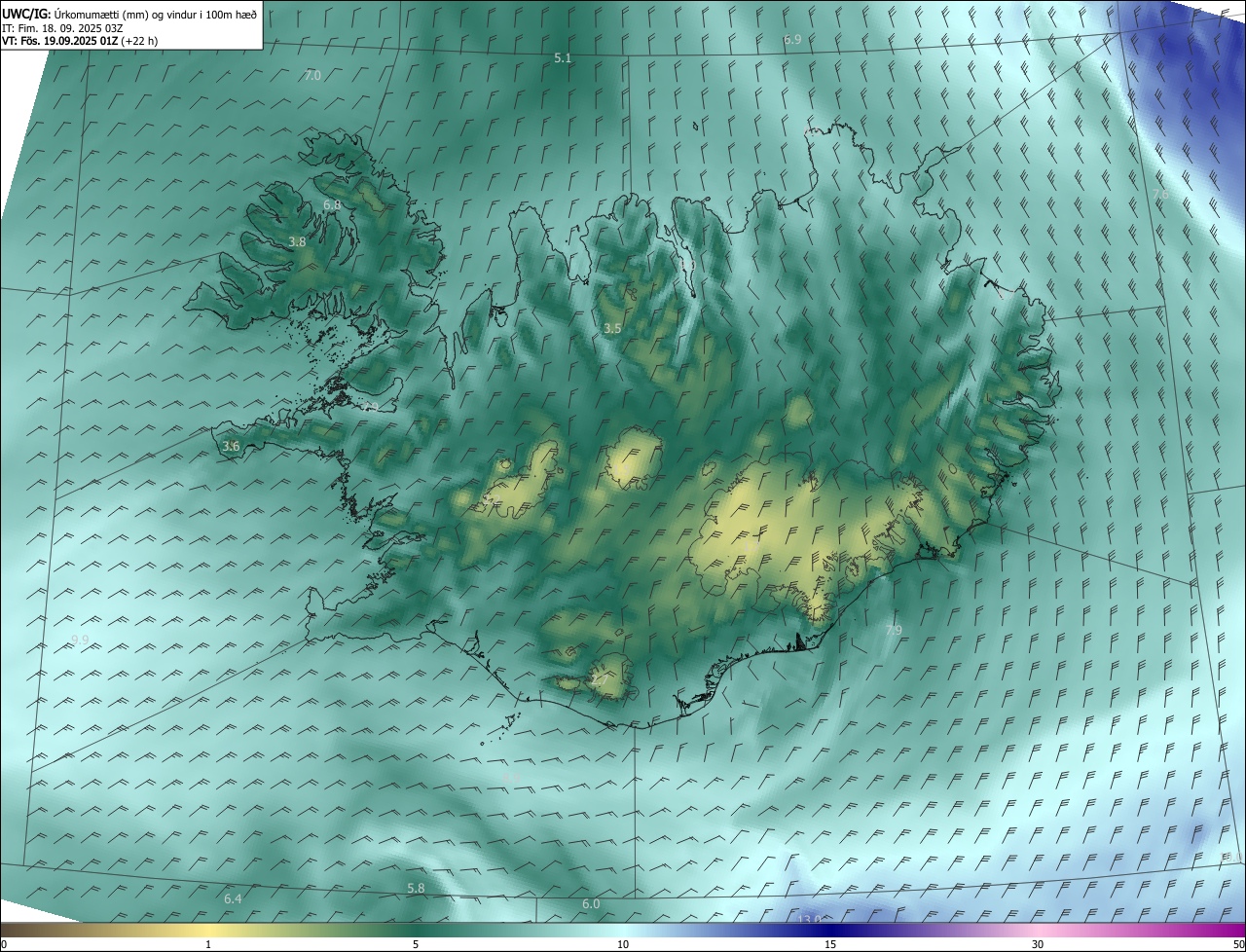
Task: Click the 30 tick on the color scale
Action: (1038, 944)
